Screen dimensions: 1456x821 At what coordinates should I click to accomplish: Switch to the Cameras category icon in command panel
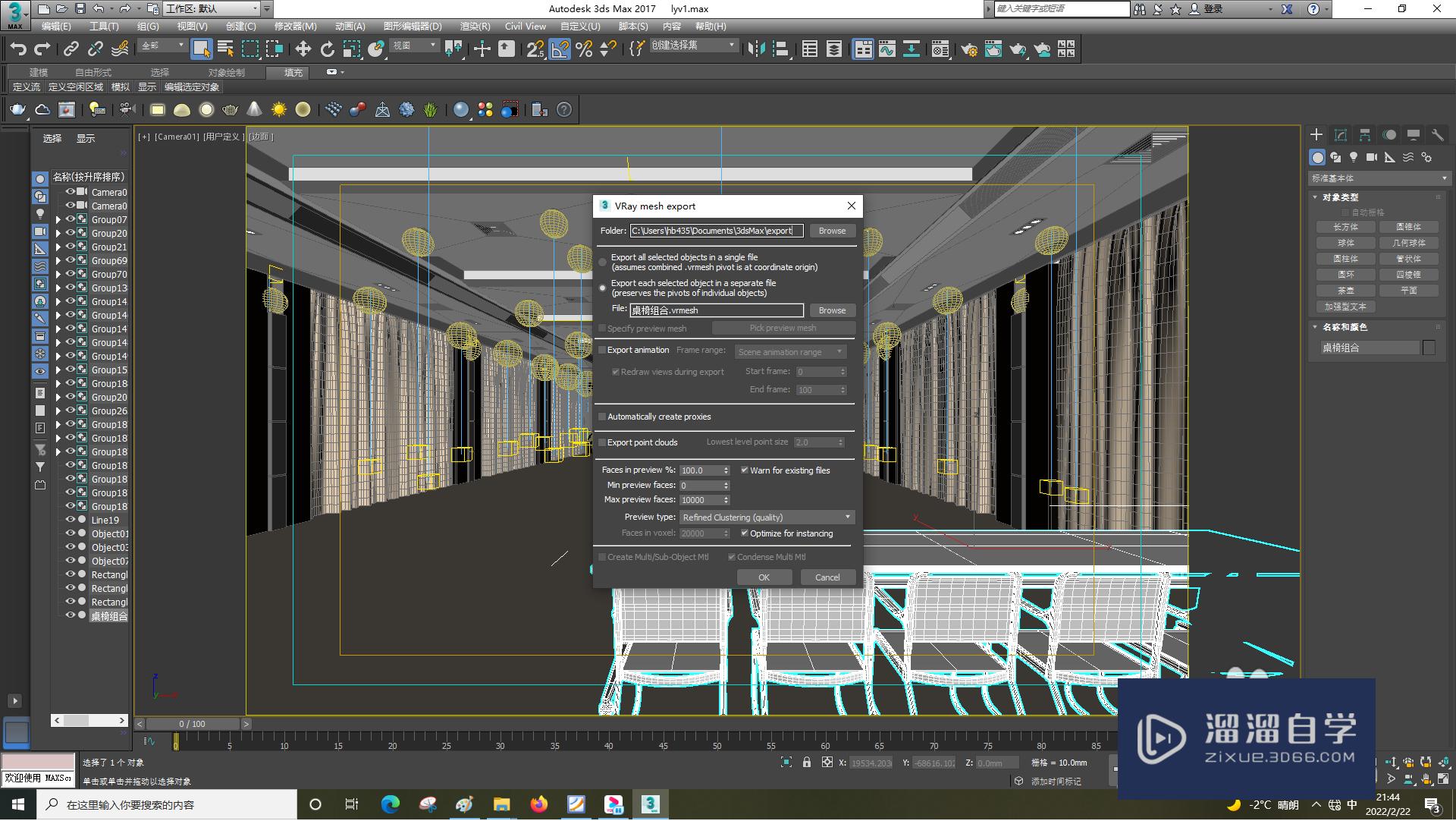point(1372,157)
